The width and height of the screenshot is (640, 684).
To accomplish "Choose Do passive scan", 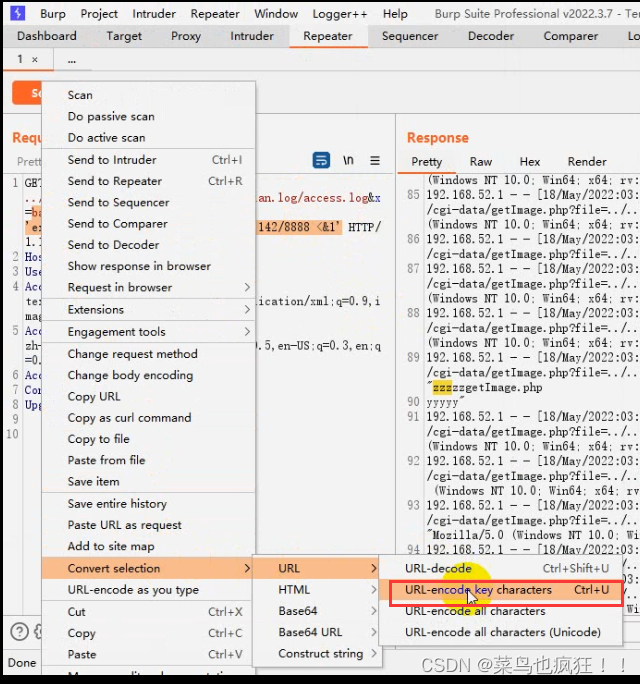I will (x=148, y=116).
